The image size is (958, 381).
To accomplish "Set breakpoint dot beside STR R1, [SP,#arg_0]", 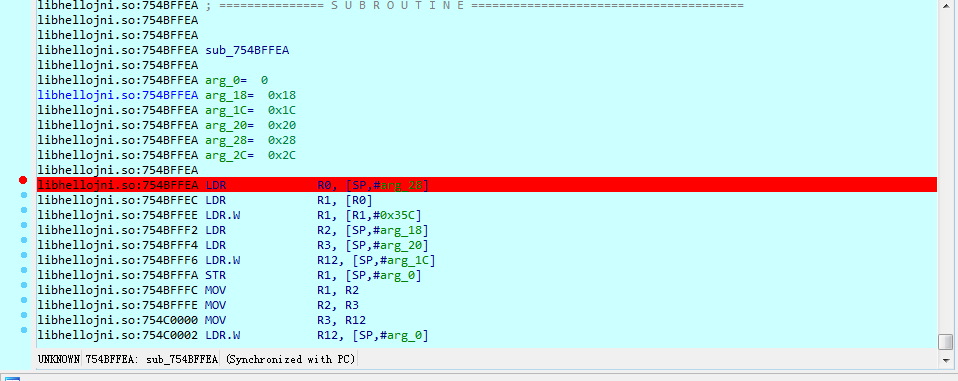I will pos(24,270).
